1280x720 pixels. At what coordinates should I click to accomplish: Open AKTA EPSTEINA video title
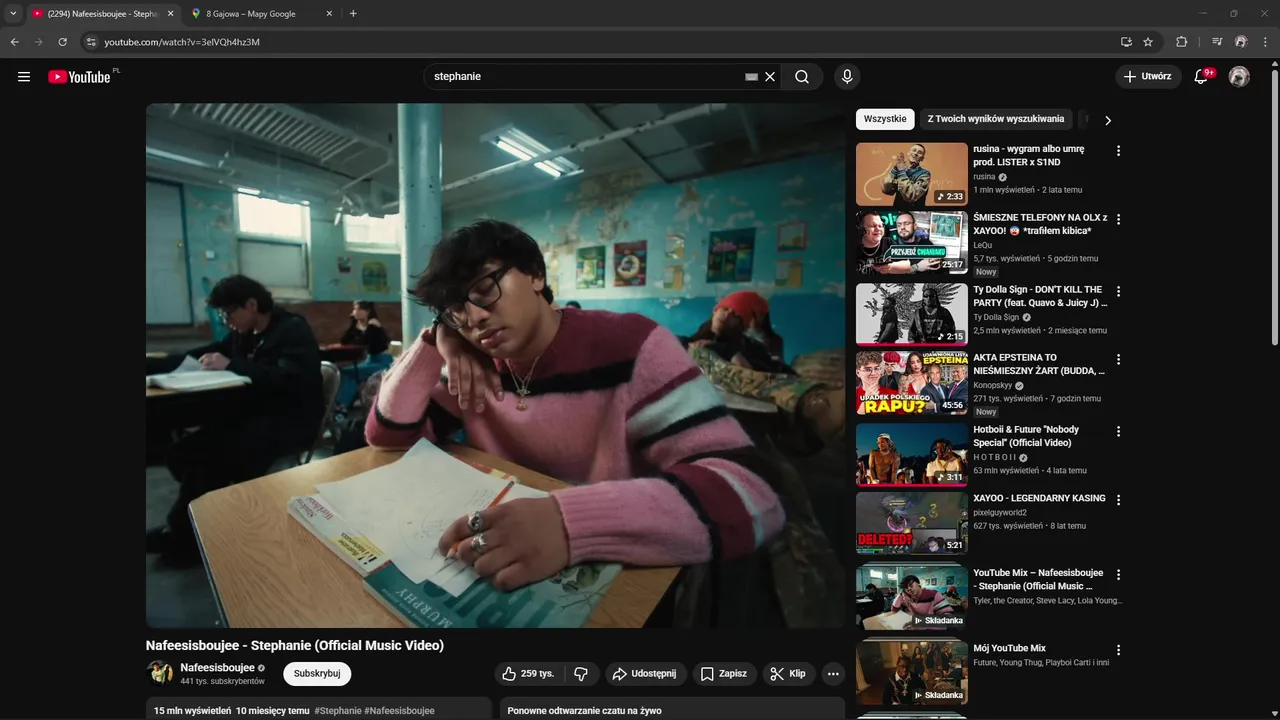(1039, 364)
